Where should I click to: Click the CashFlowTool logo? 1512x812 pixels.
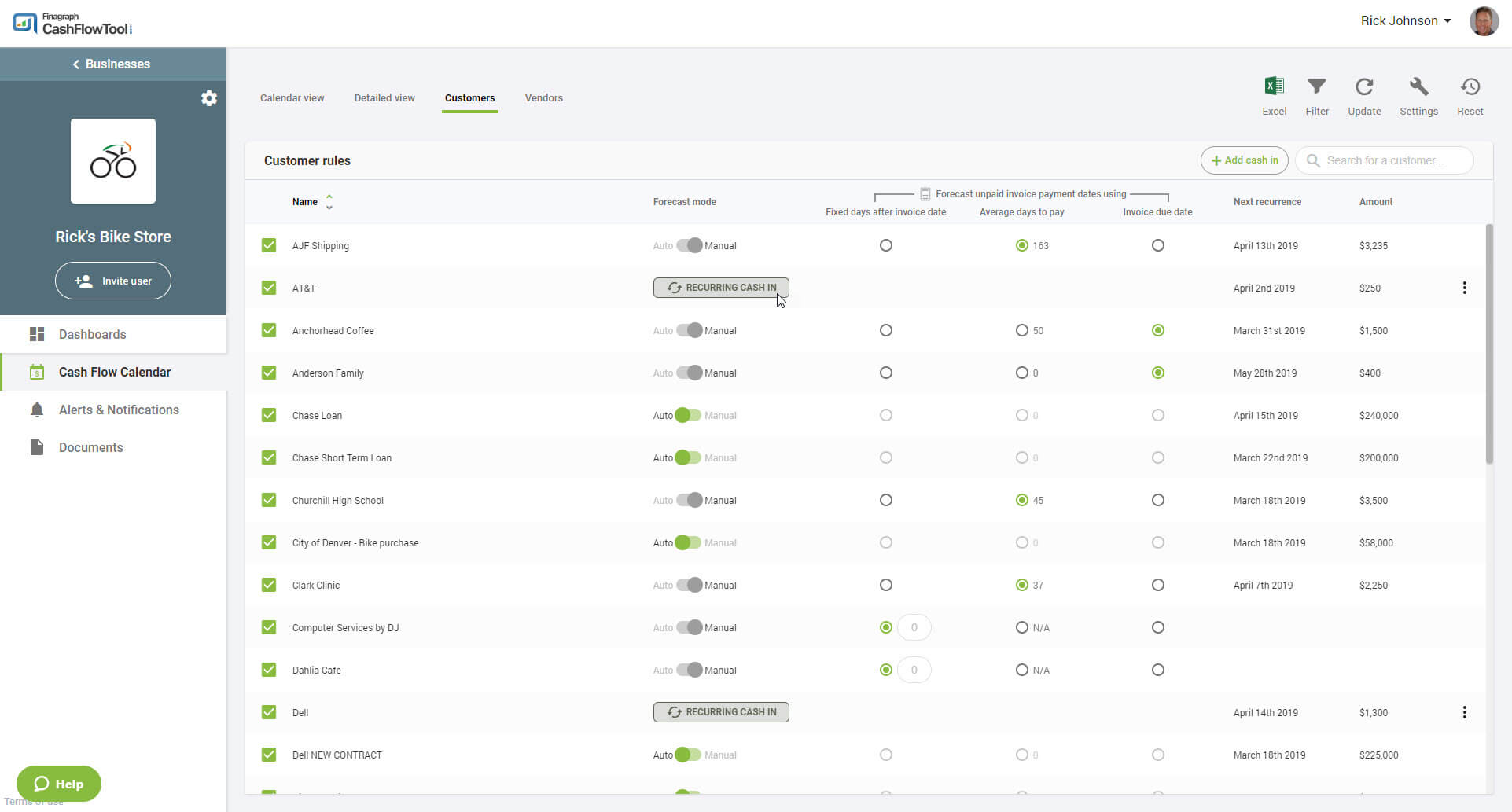72,24
